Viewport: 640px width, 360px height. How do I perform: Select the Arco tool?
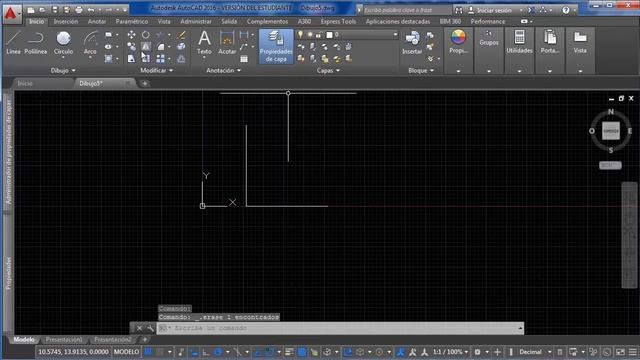(90, 43)
